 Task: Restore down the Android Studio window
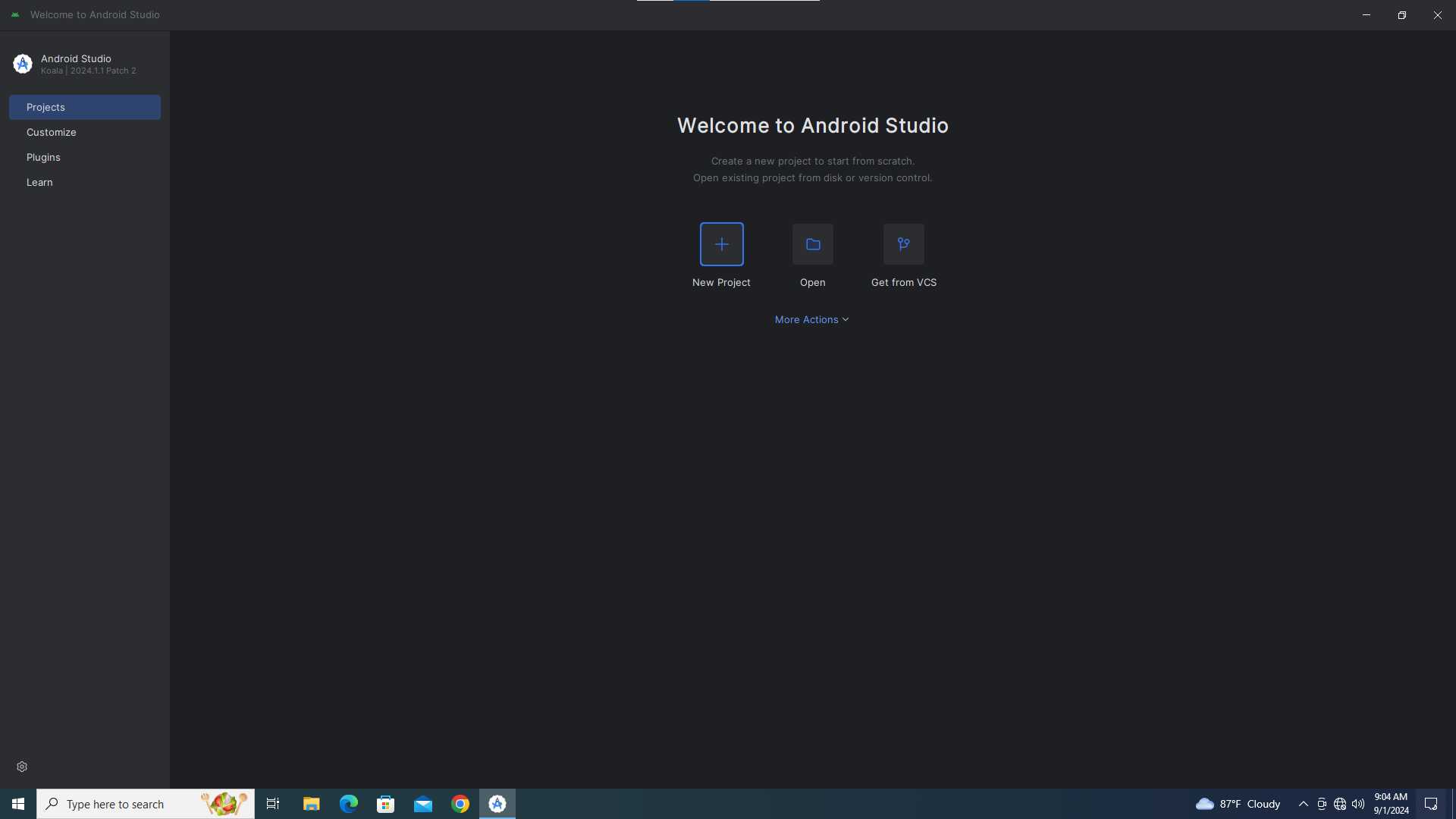(1402, 14)
